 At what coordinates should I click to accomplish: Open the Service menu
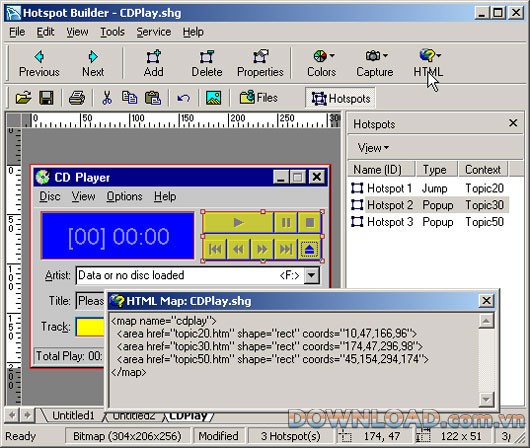[154, 32]
